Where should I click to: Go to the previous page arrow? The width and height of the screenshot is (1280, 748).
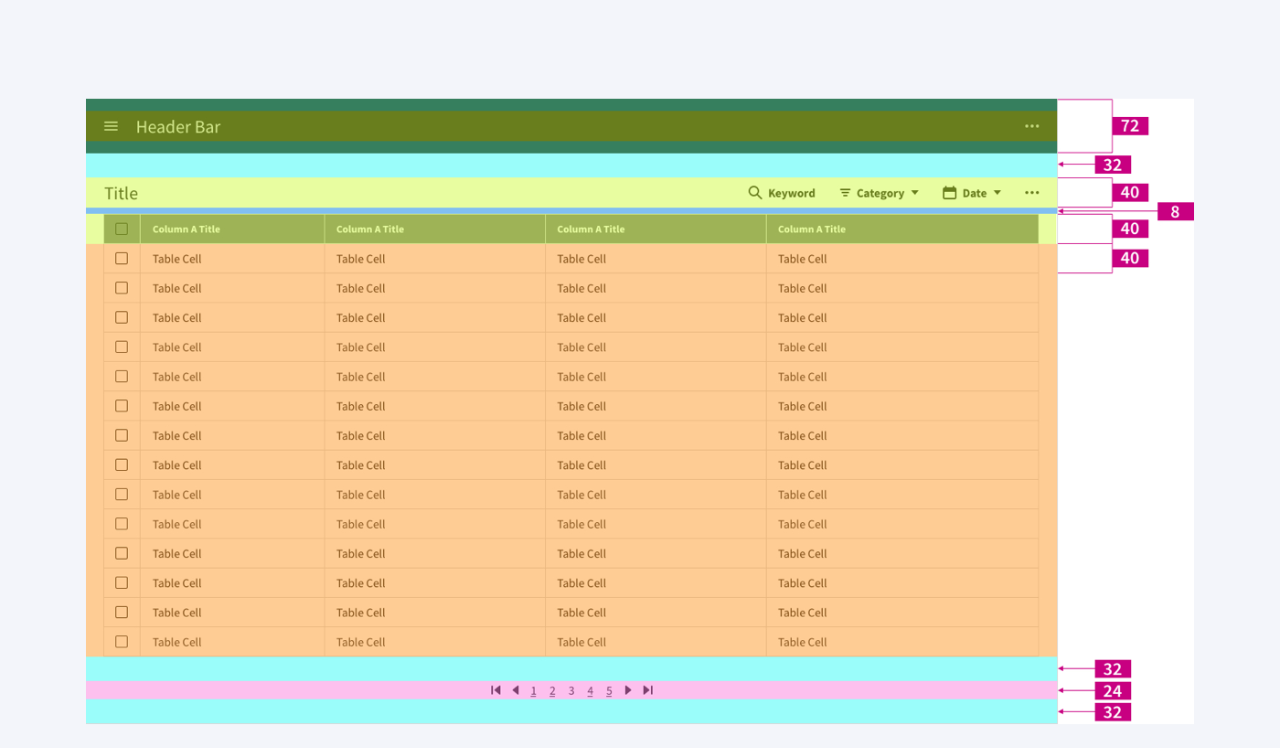(x=515, y=690)
